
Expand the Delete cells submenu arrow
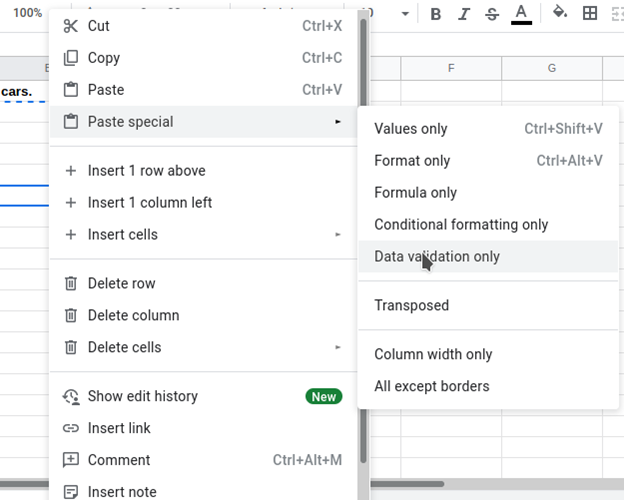(x=337, y=347)
